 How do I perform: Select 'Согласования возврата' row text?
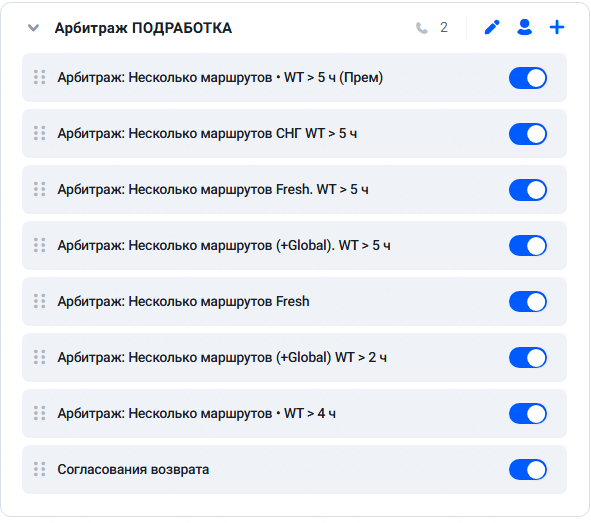(x=133, y=469)
